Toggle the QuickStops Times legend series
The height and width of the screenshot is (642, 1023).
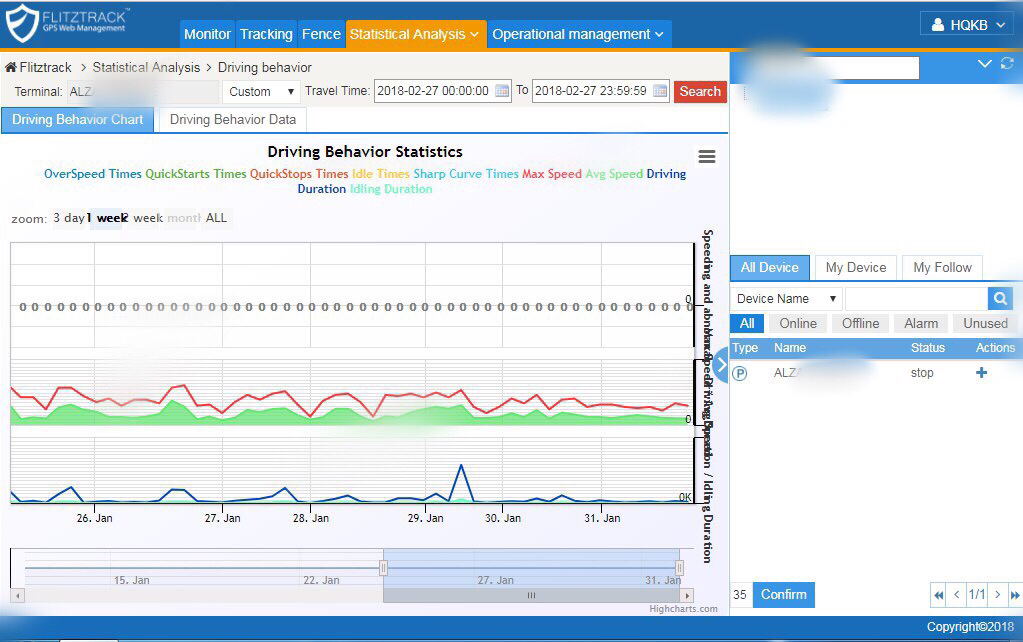coord(299,174)
